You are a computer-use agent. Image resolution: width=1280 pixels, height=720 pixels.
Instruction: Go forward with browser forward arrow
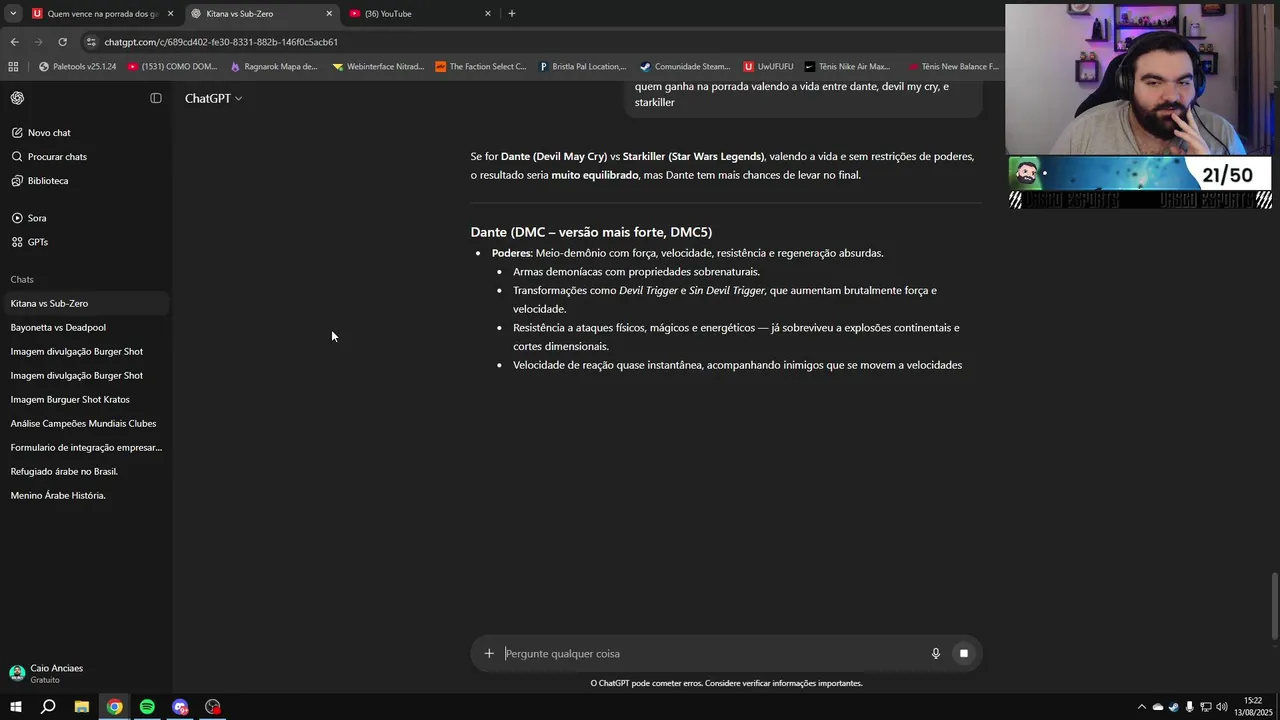click(x=39, y=42)
